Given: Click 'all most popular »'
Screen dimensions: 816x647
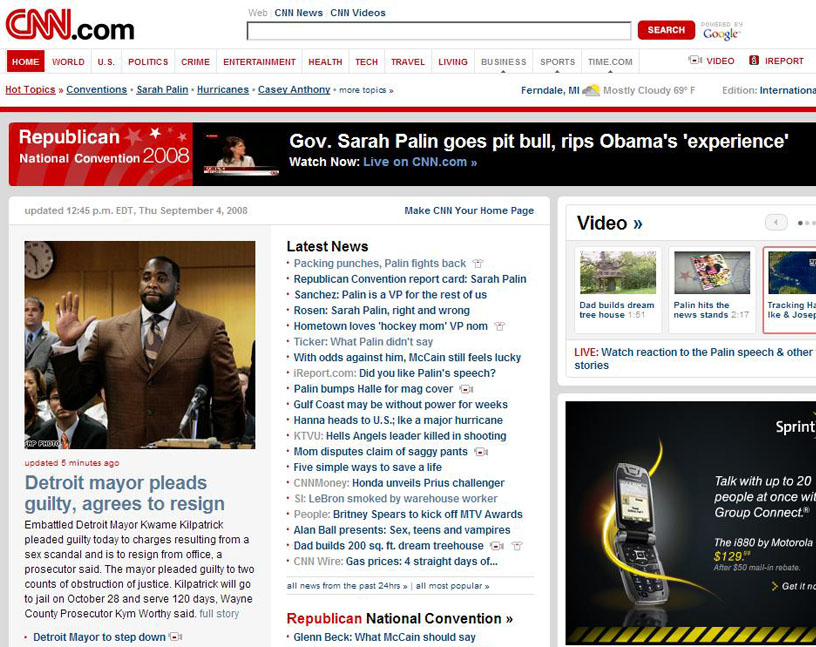Looking at the screenshot, I should [x=453, y=586].
